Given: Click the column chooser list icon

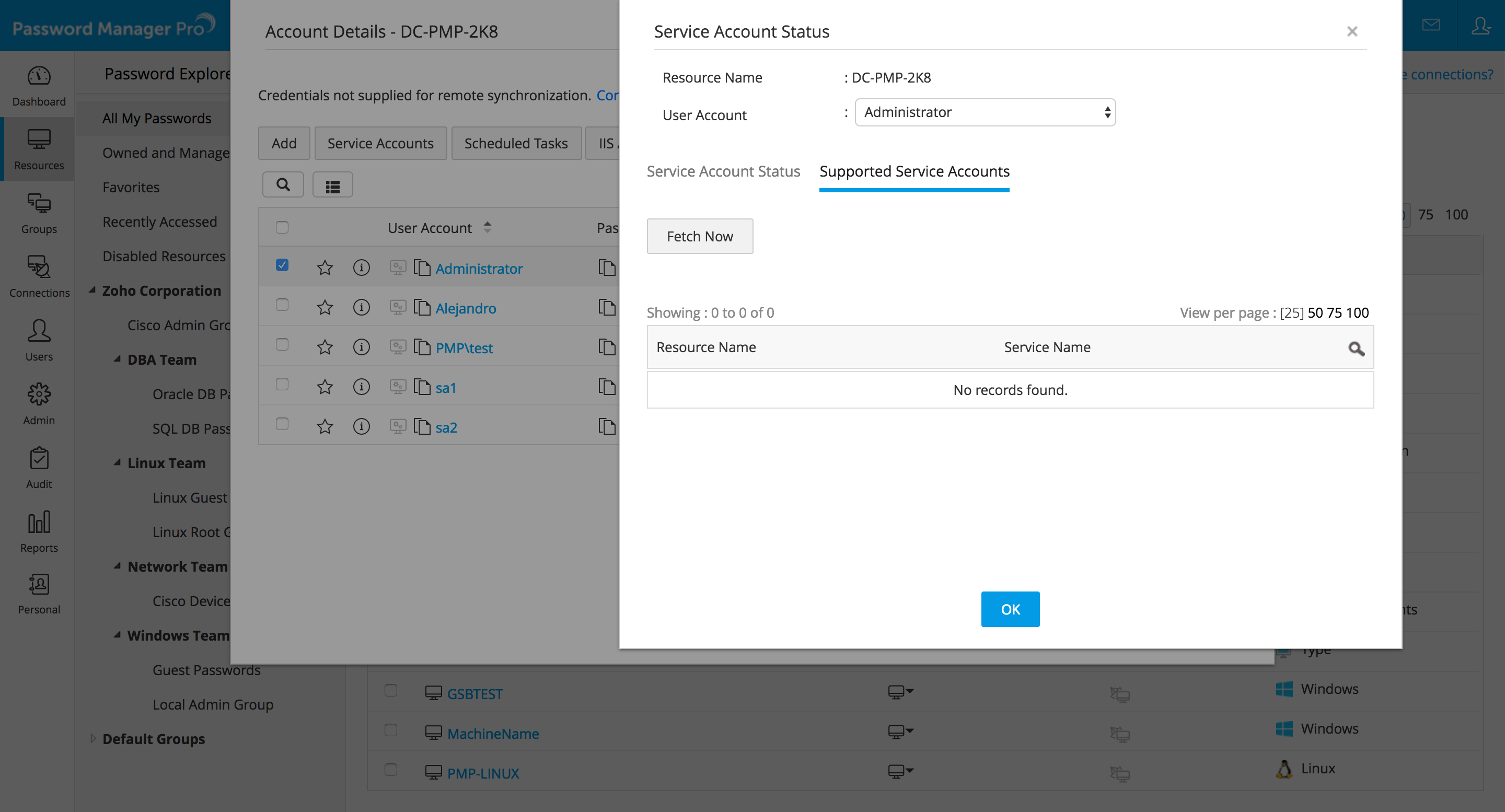Looking at the screenshot, I should point(332,186).
